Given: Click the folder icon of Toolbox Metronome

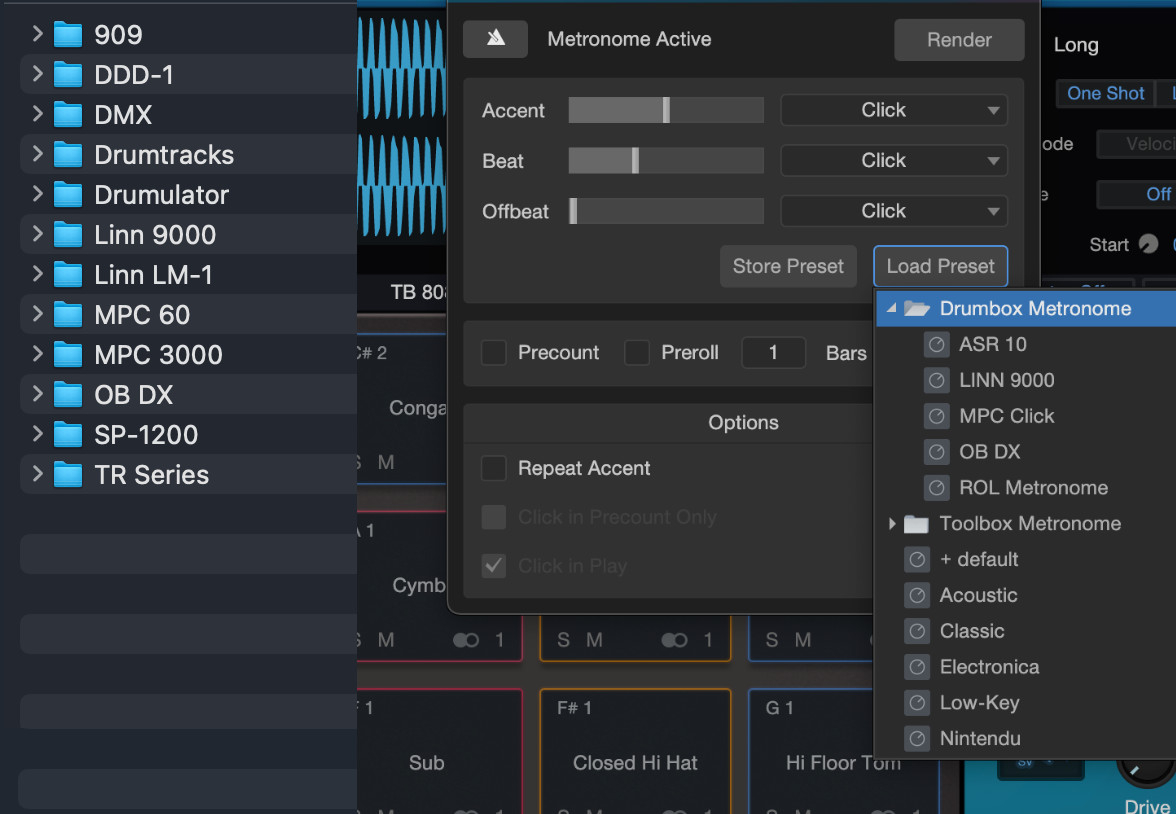Looking at the screenshot, I should pos(916,524).
